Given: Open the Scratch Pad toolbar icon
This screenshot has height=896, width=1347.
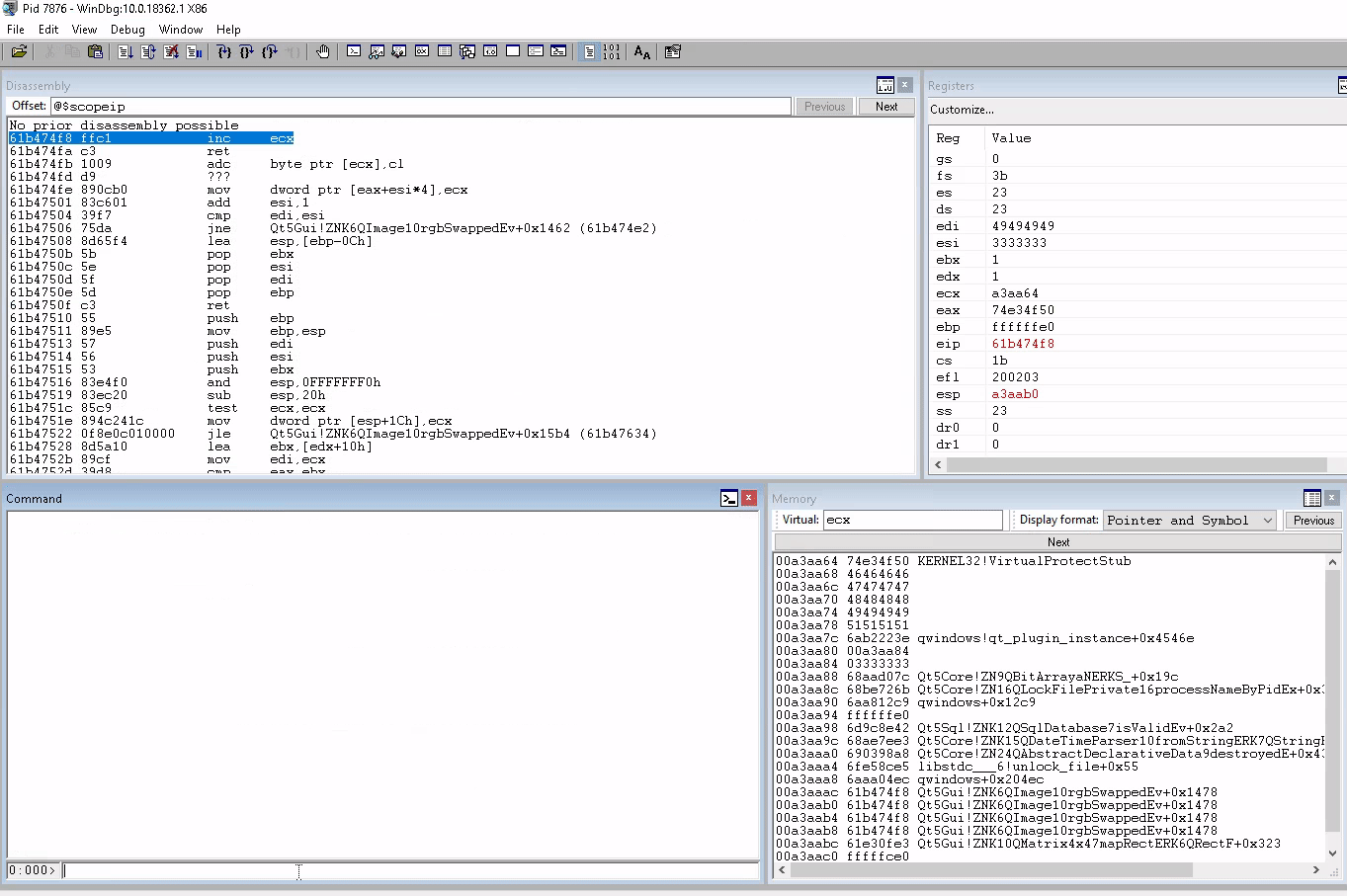Looking at the screenshot, I should 513,51.
